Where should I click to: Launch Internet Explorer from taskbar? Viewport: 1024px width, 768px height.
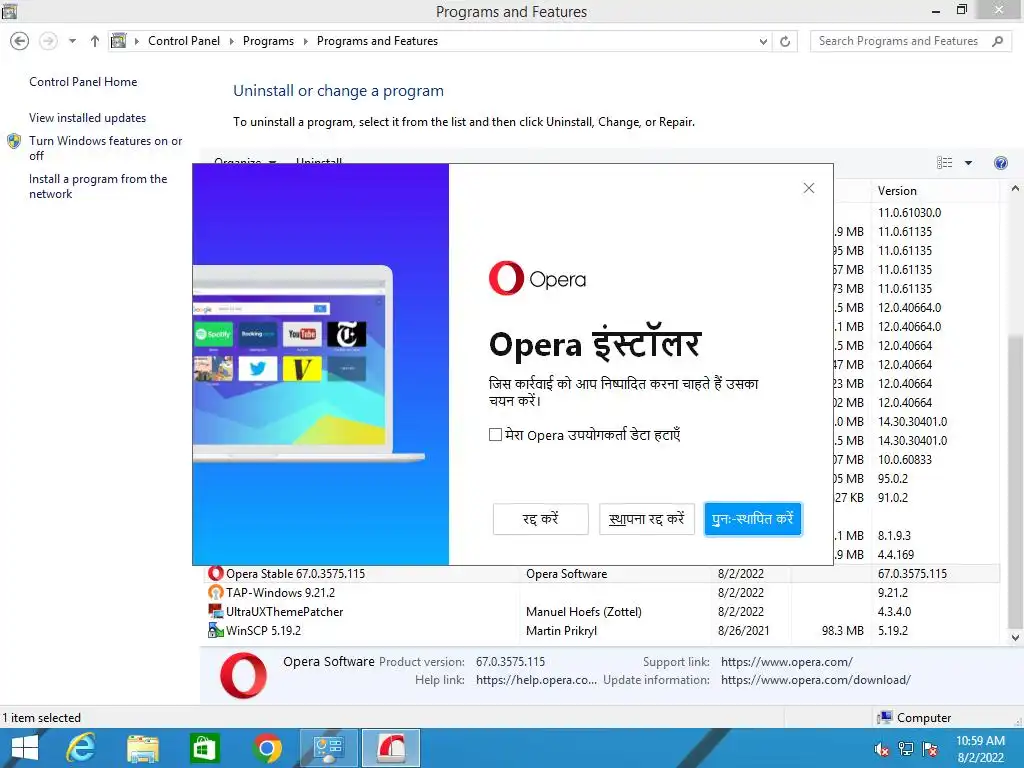81,748
